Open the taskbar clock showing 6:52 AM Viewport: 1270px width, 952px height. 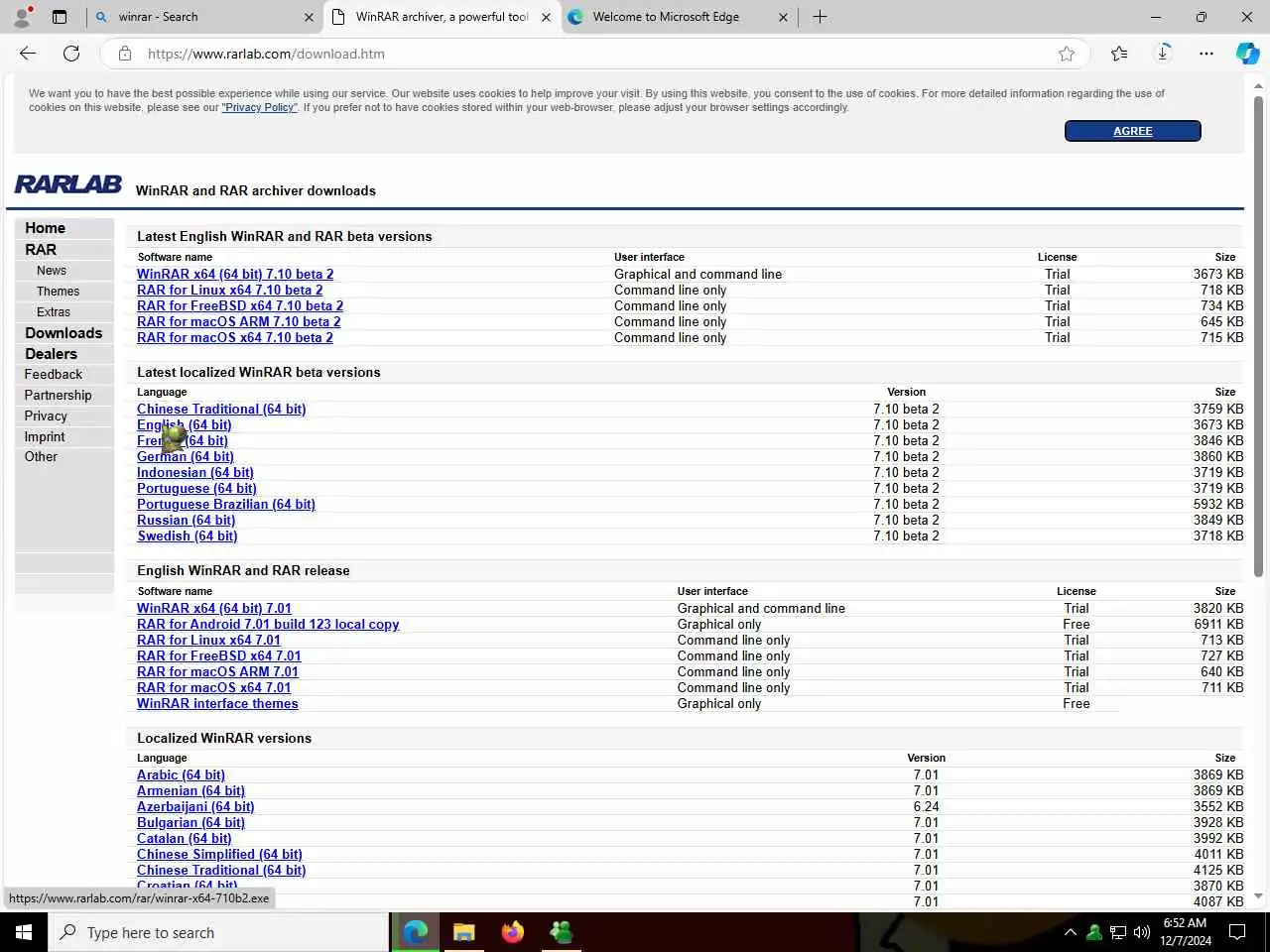1185,932
